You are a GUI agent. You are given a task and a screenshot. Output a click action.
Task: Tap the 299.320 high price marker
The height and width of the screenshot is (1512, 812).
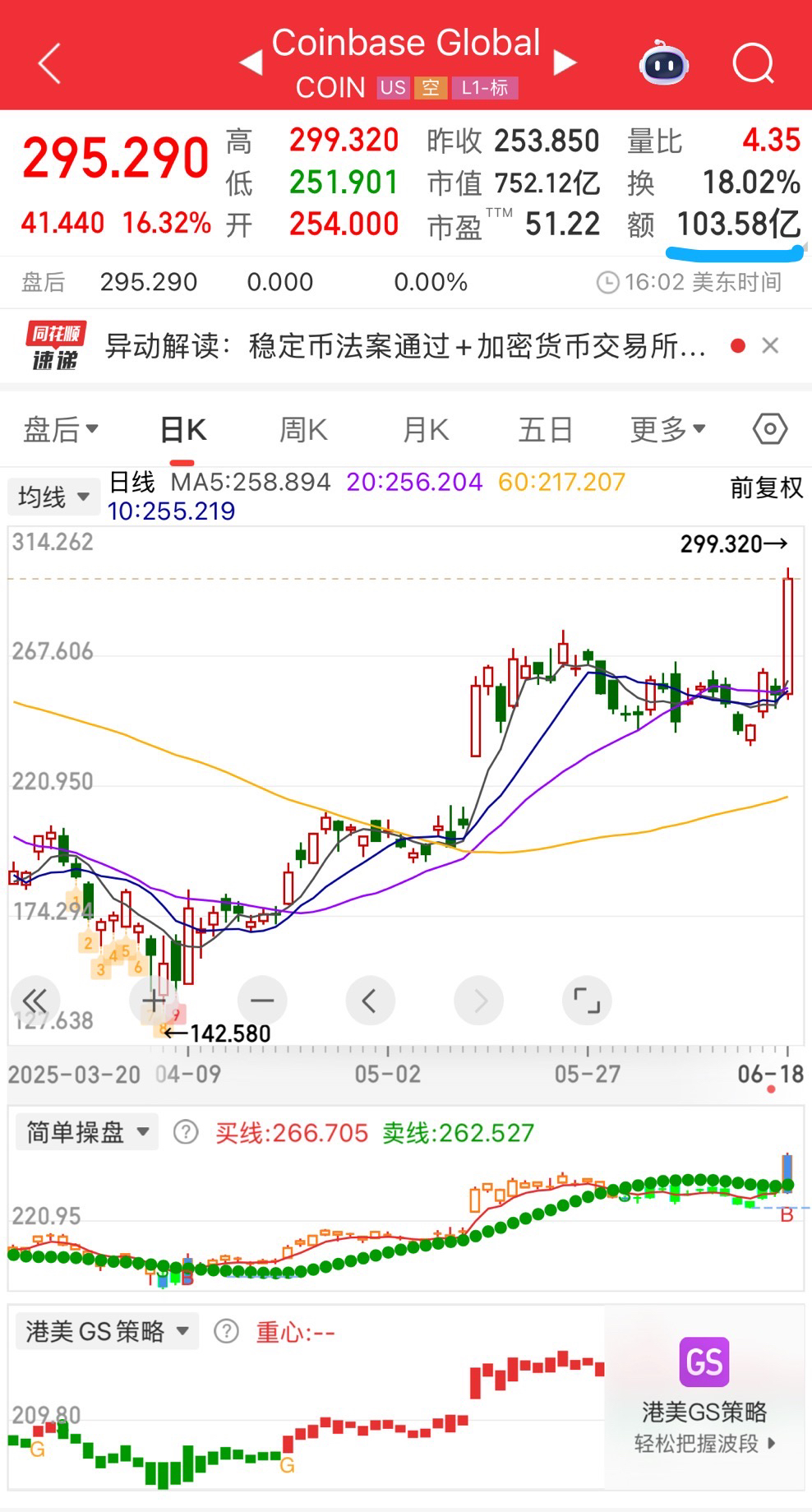(x=734, y=544)
